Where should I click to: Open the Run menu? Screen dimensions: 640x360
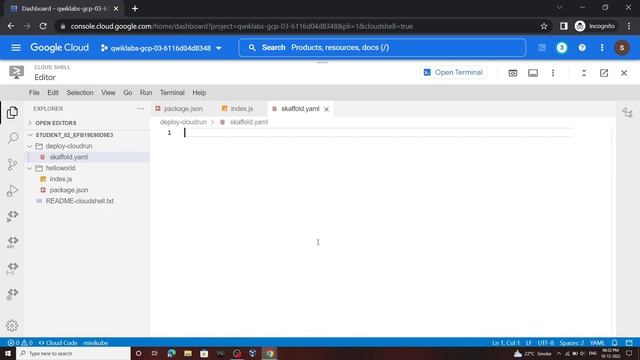point(146,93)
